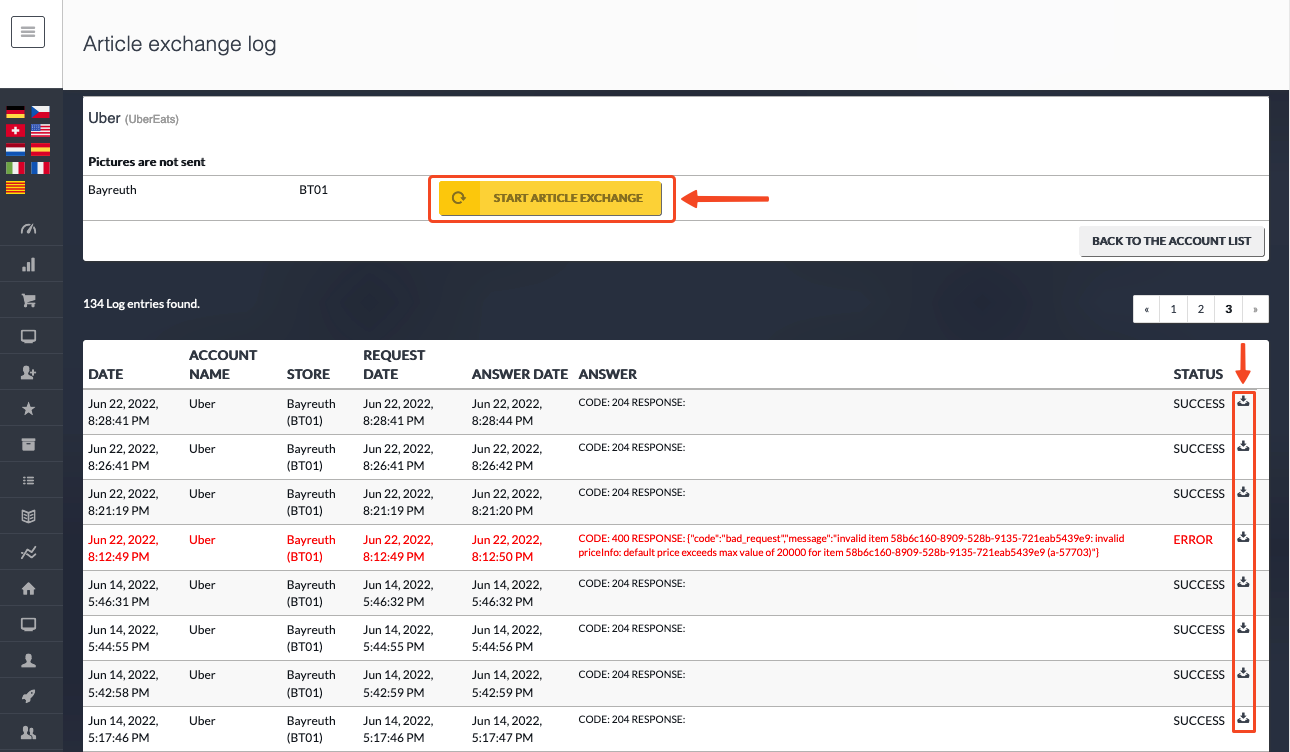Download log for 8:21:19 PM entry

pyautogui.click(x=1243, y=491)
